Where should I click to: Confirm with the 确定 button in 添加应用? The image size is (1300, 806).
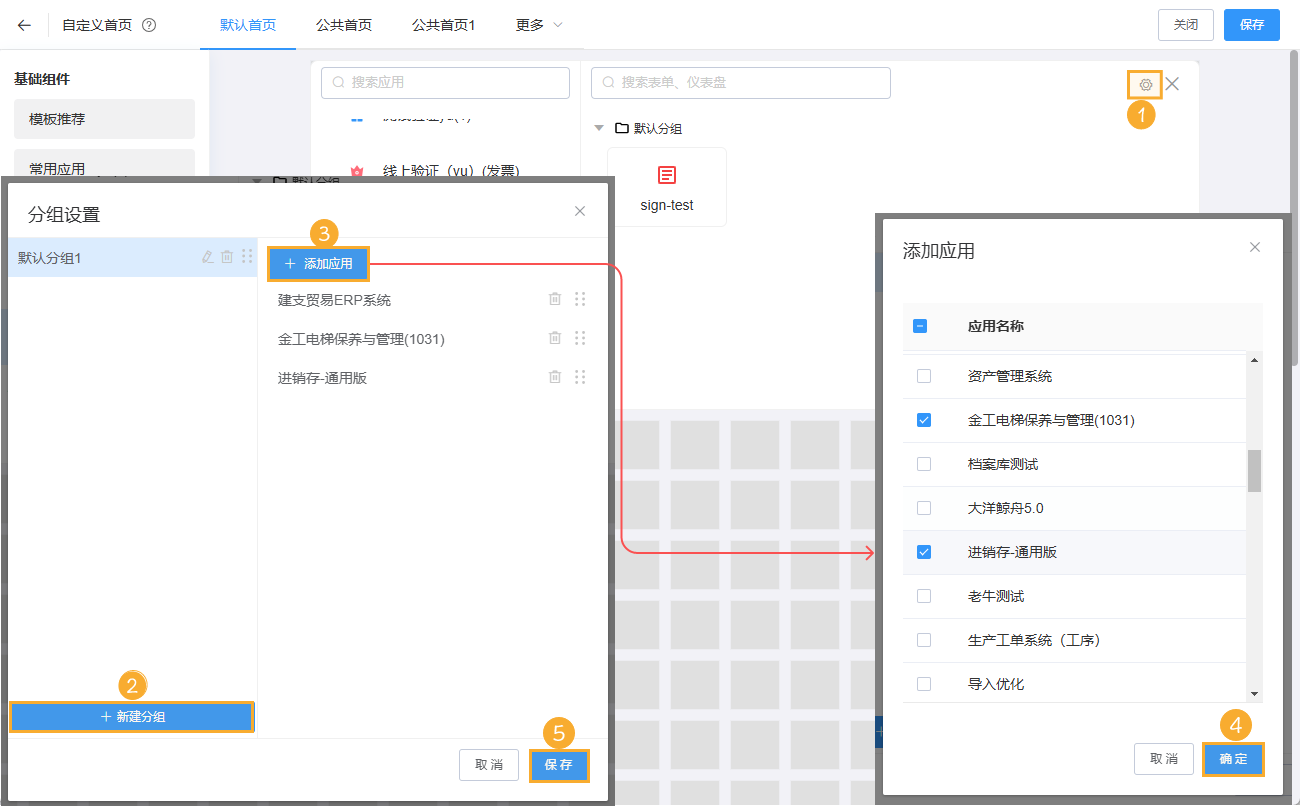[1233, 759]
